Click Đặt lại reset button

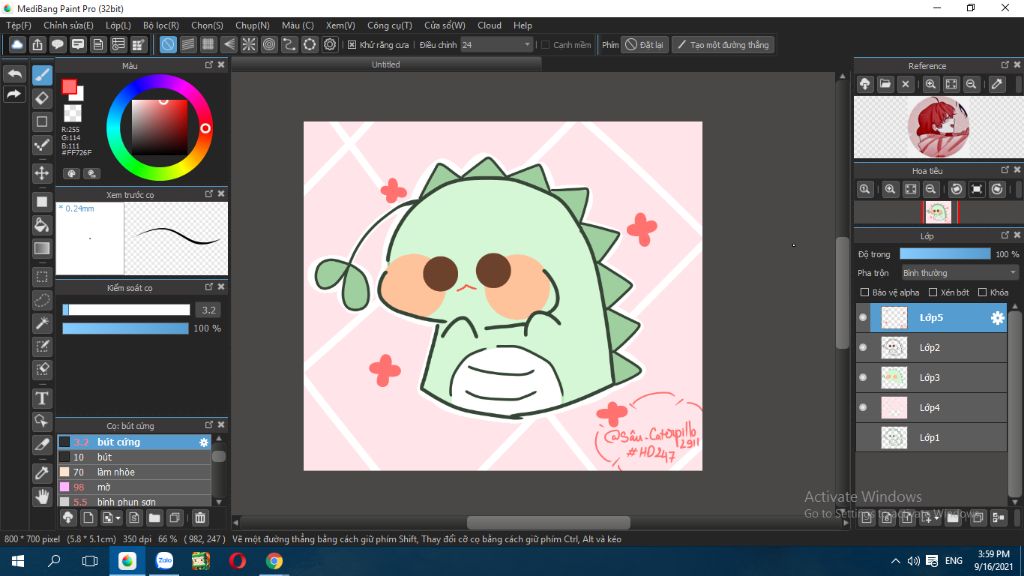click(645, 45)
